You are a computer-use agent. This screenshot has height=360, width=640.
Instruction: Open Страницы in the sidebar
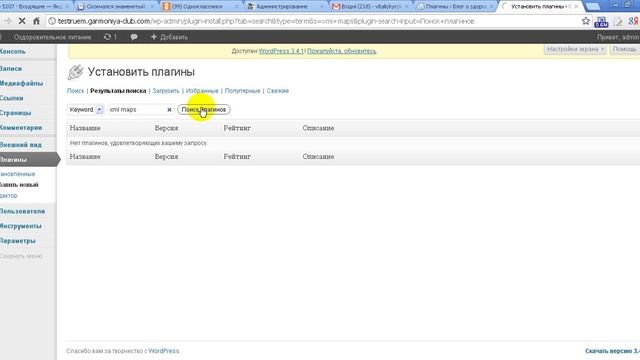tap(16, 113)
